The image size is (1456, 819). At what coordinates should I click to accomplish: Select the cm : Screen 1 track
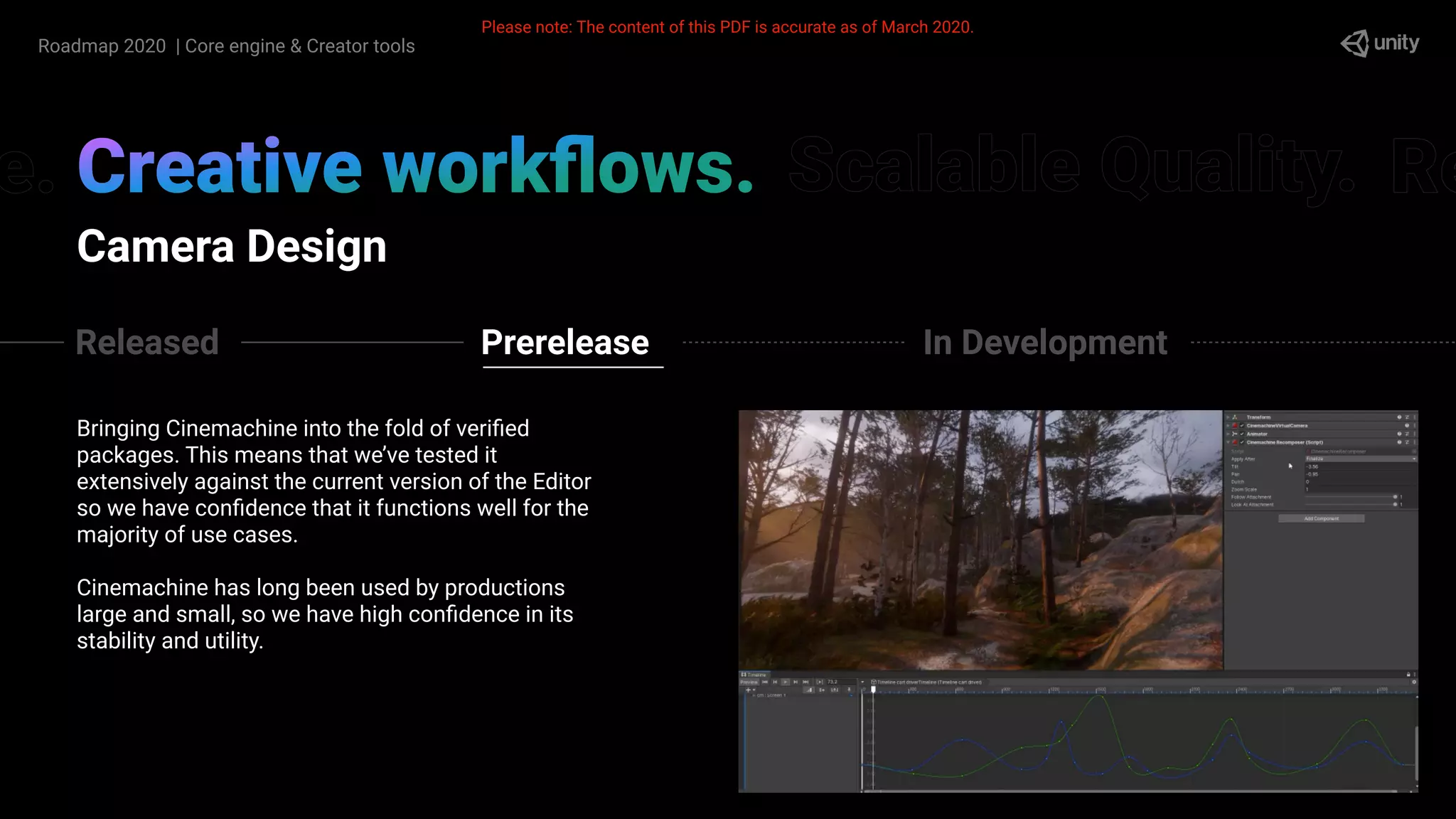tap(771, 695)
